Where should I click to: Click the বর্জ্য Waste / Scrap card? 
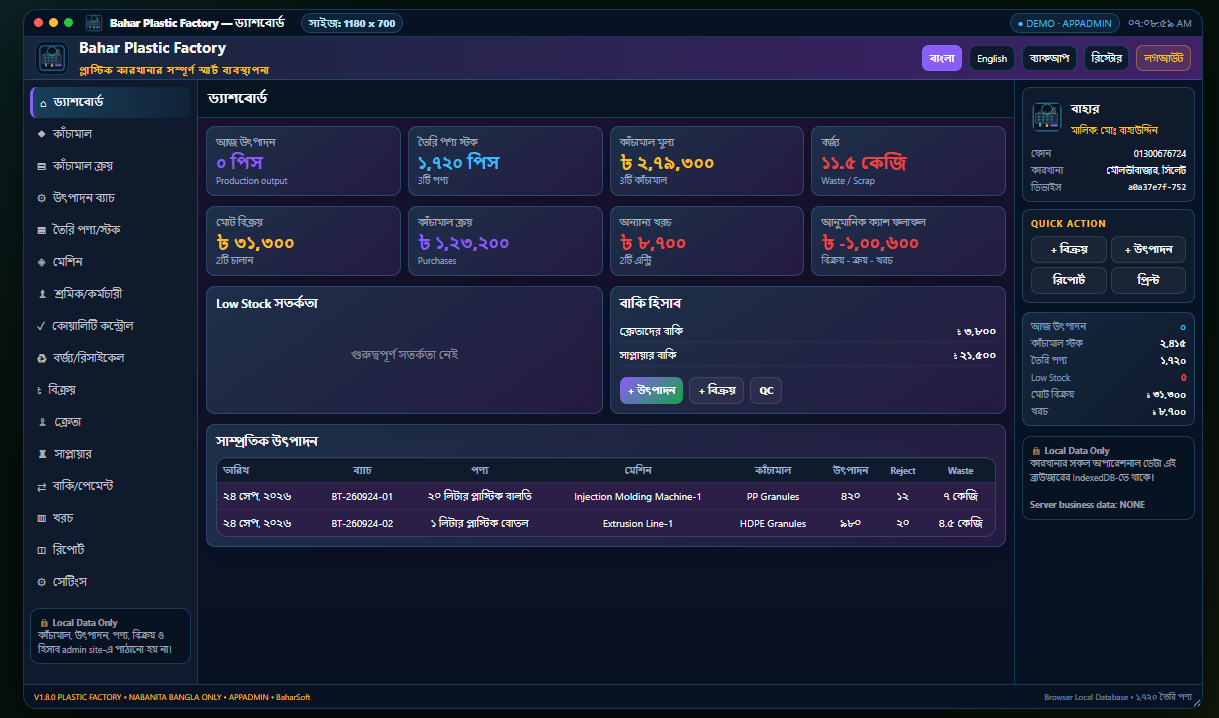click(x=908, y=161)
